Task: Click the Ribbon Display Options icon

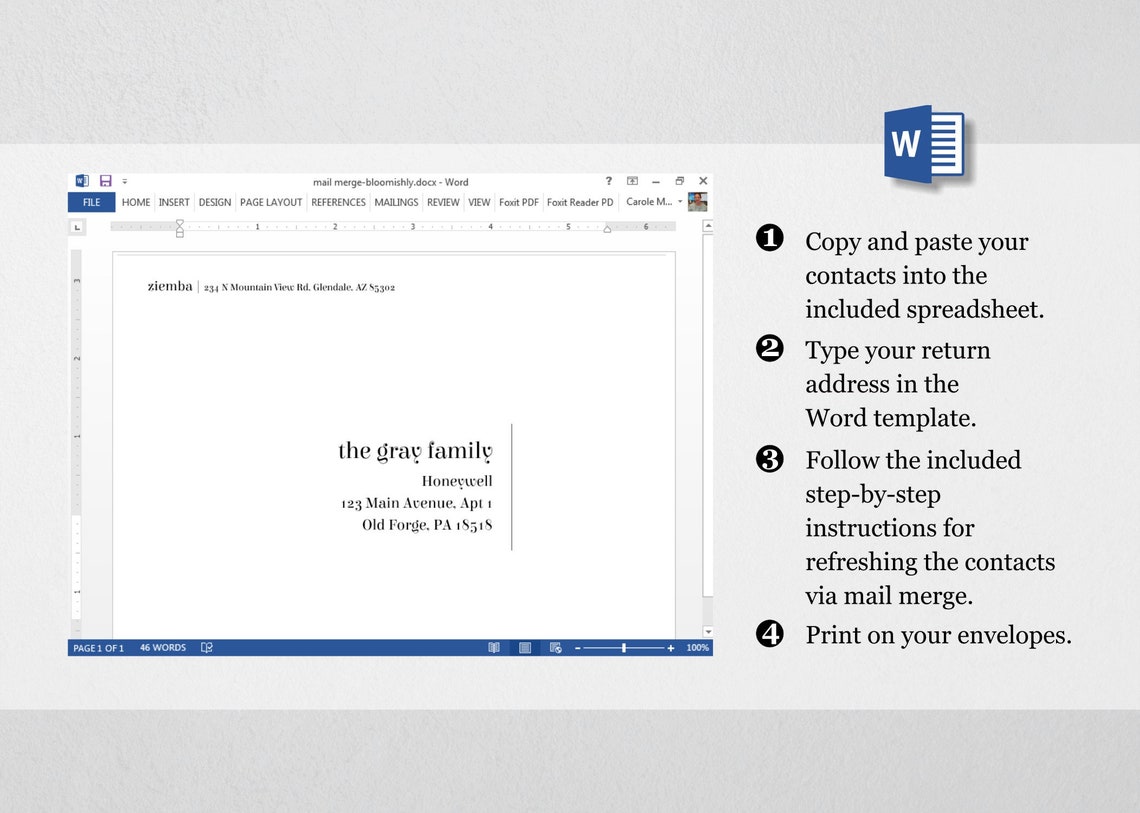Action: click(x=632, y=181)
